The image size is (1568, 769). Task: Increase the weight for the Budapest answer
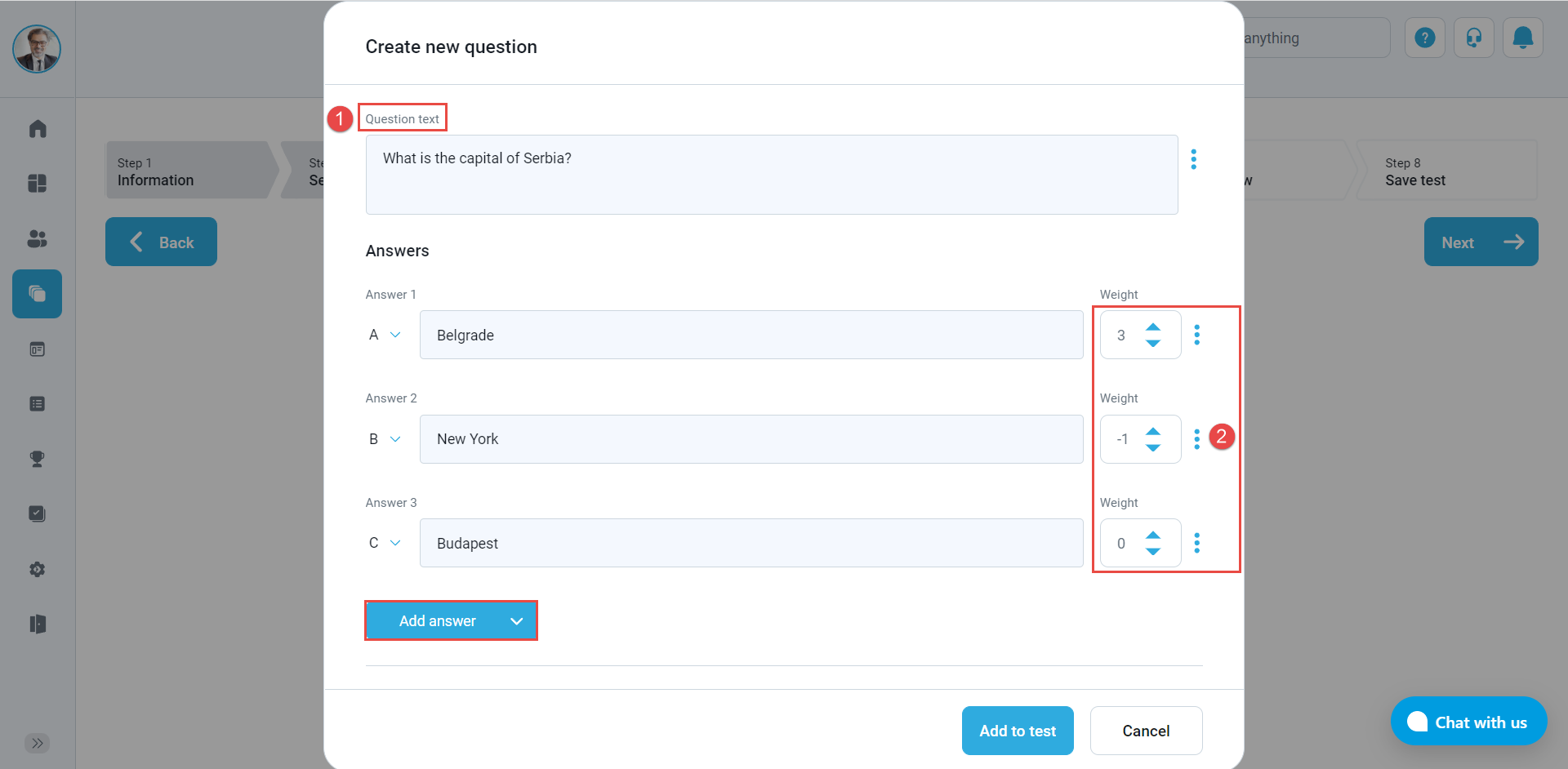coord(1152,535)
